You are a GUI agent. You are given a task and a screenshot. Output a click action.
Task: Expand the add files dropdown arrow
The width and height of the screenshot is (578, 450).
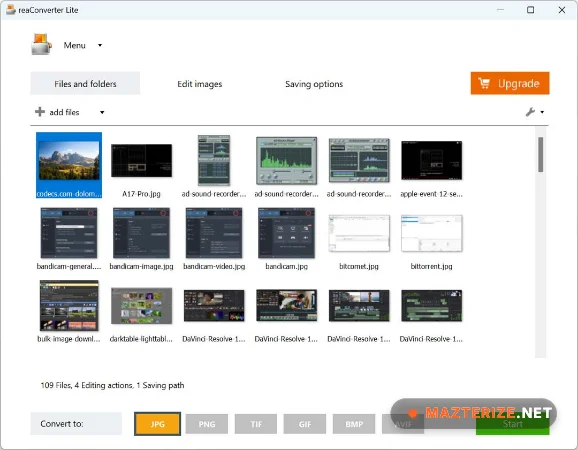point(102,112)
